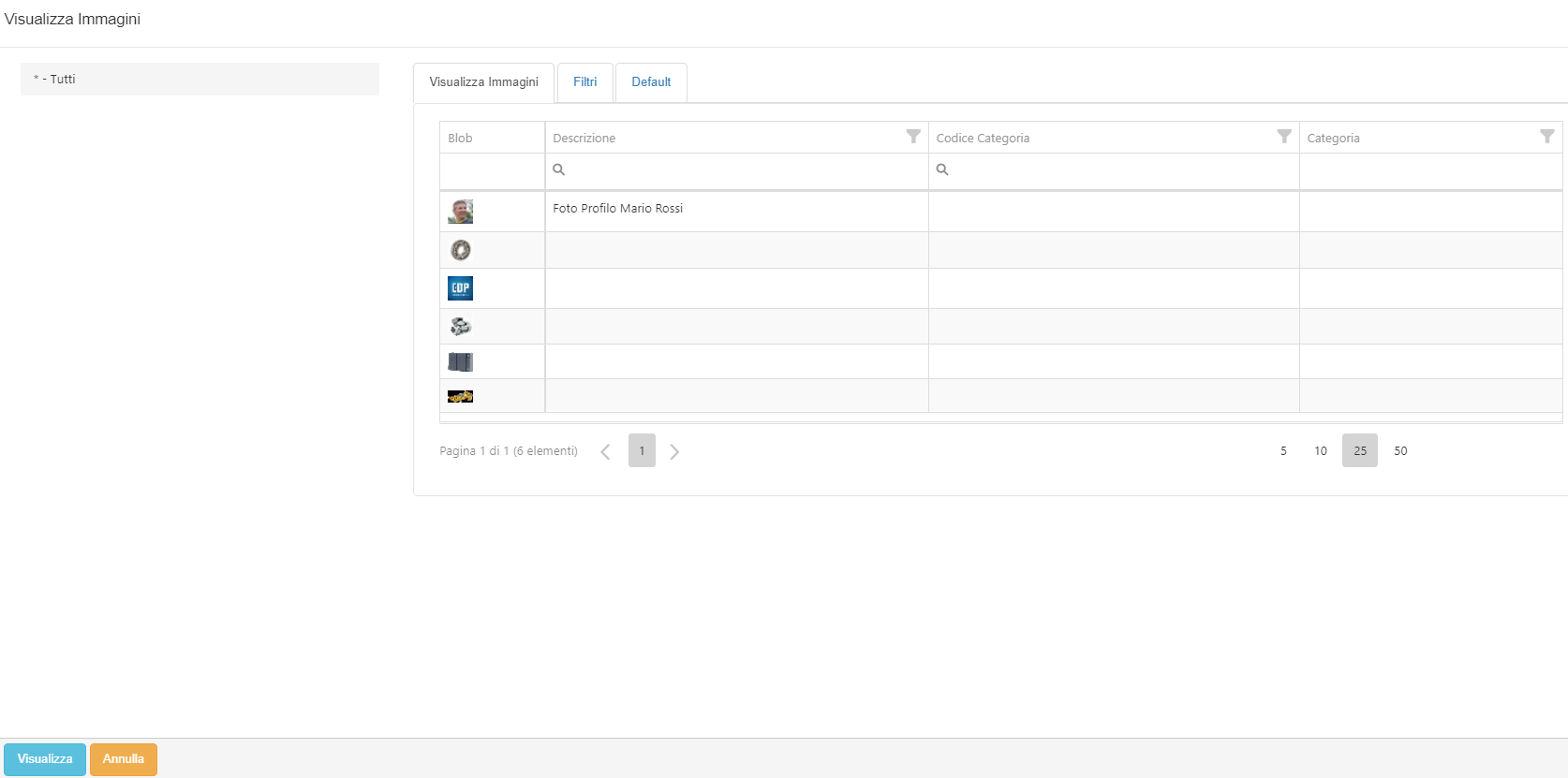
Task: Select the 'Foto Profilo Mario Rossi' cell
Action: pyautogui.click(x=736, y=212)
